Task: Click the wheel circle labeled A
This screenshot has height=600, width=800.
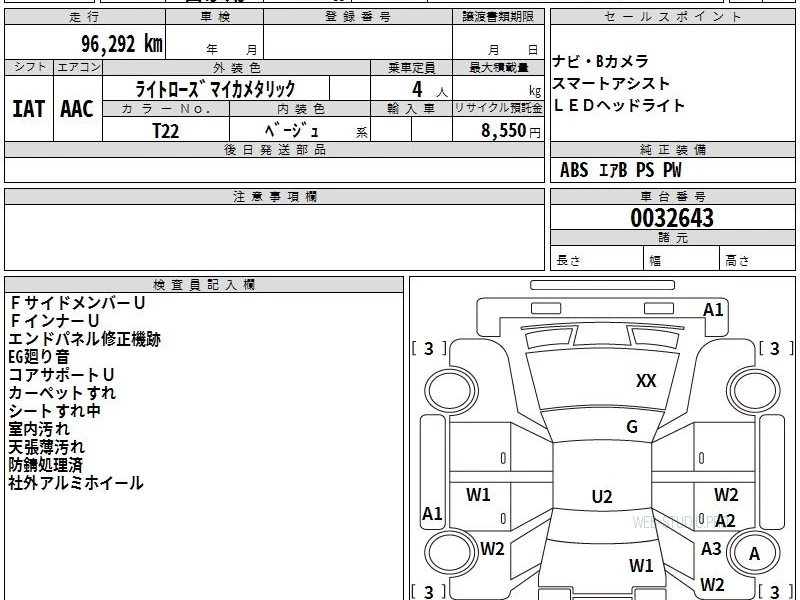Action: coord(754,553)
